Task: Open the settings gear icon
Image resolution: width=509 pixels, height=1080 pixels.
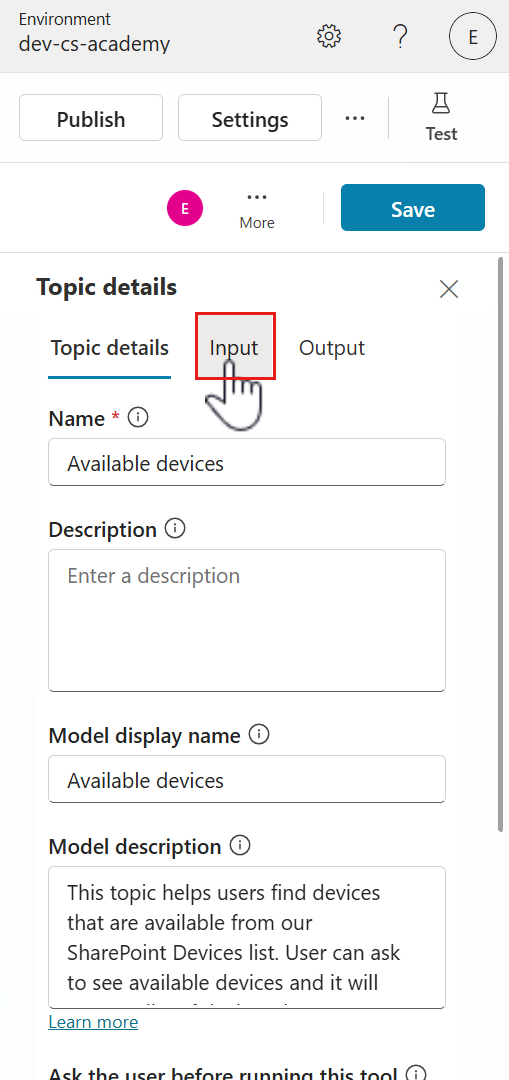Action: 329,35
